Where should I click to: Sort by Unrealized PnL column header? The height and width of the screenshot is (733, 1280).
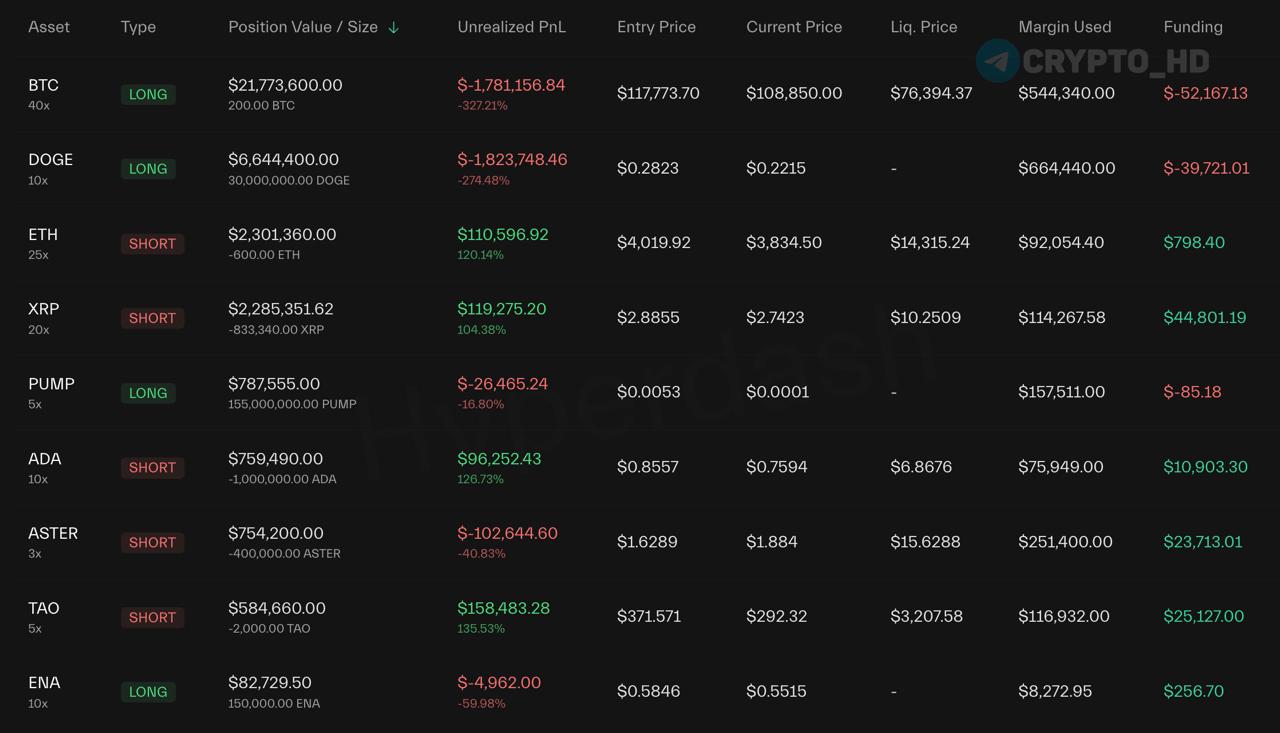coord(511,27)
